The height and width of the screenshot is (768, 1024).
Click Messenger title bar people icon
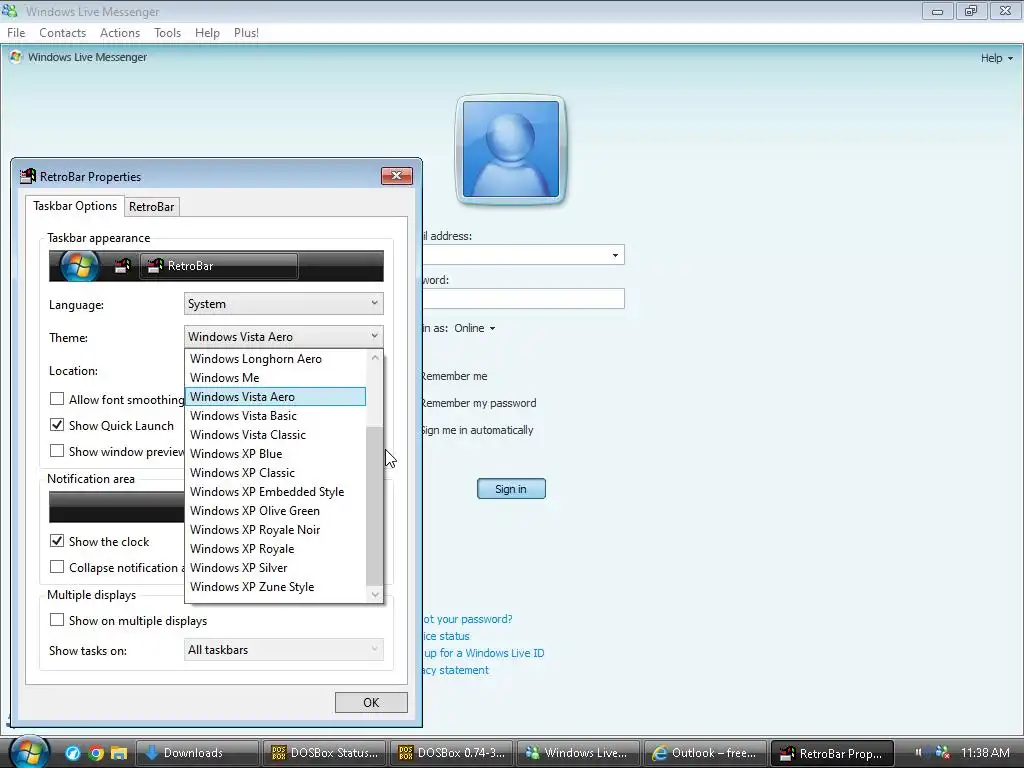point(10,11)
